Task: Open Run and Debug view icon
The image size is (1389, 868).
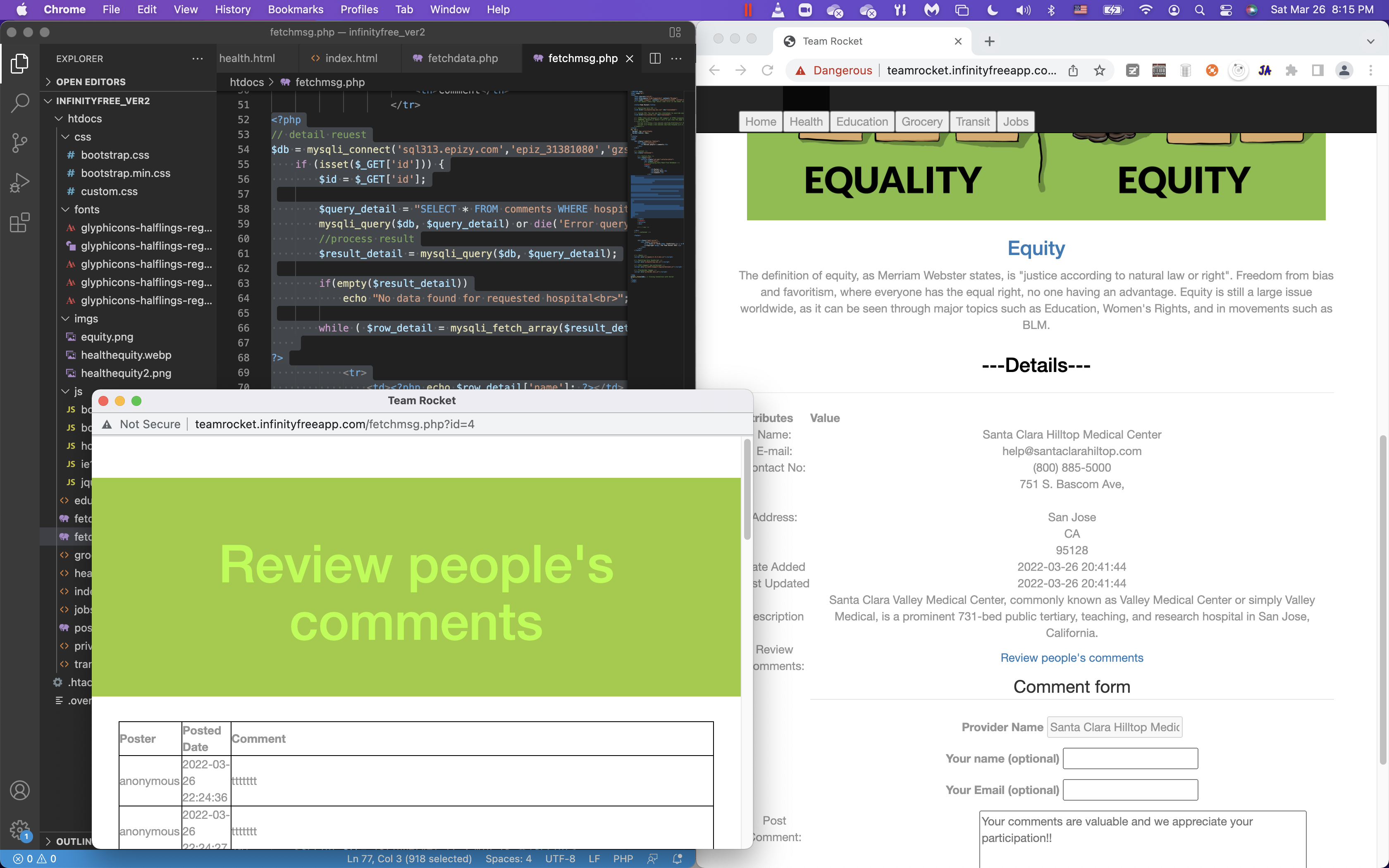Action: 19,183
